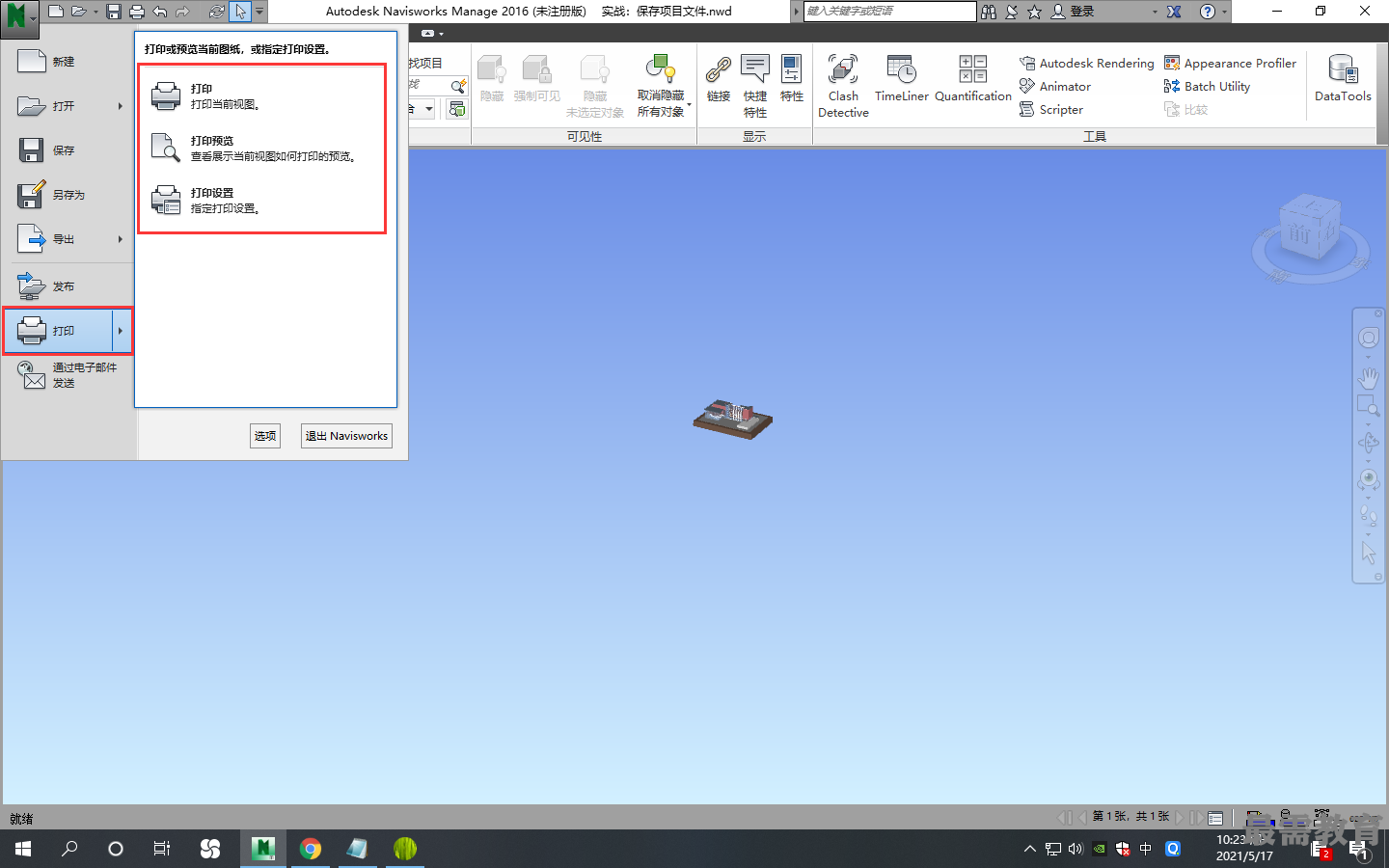The width and height of the screenshot is (1389, 868).
Task: Open the TimeLiner tool
Action: pyautogui.click(x=902, y=79)
